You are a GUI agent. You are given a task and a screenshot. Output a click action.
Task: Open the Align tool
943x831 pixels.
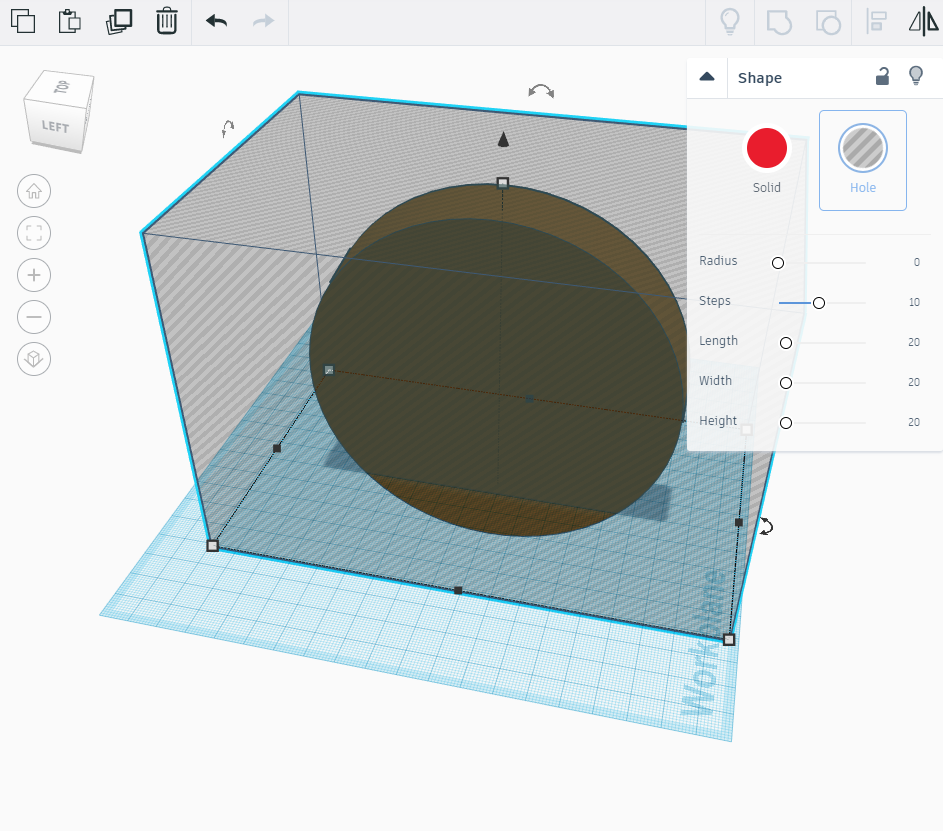[x=876, y=21]
